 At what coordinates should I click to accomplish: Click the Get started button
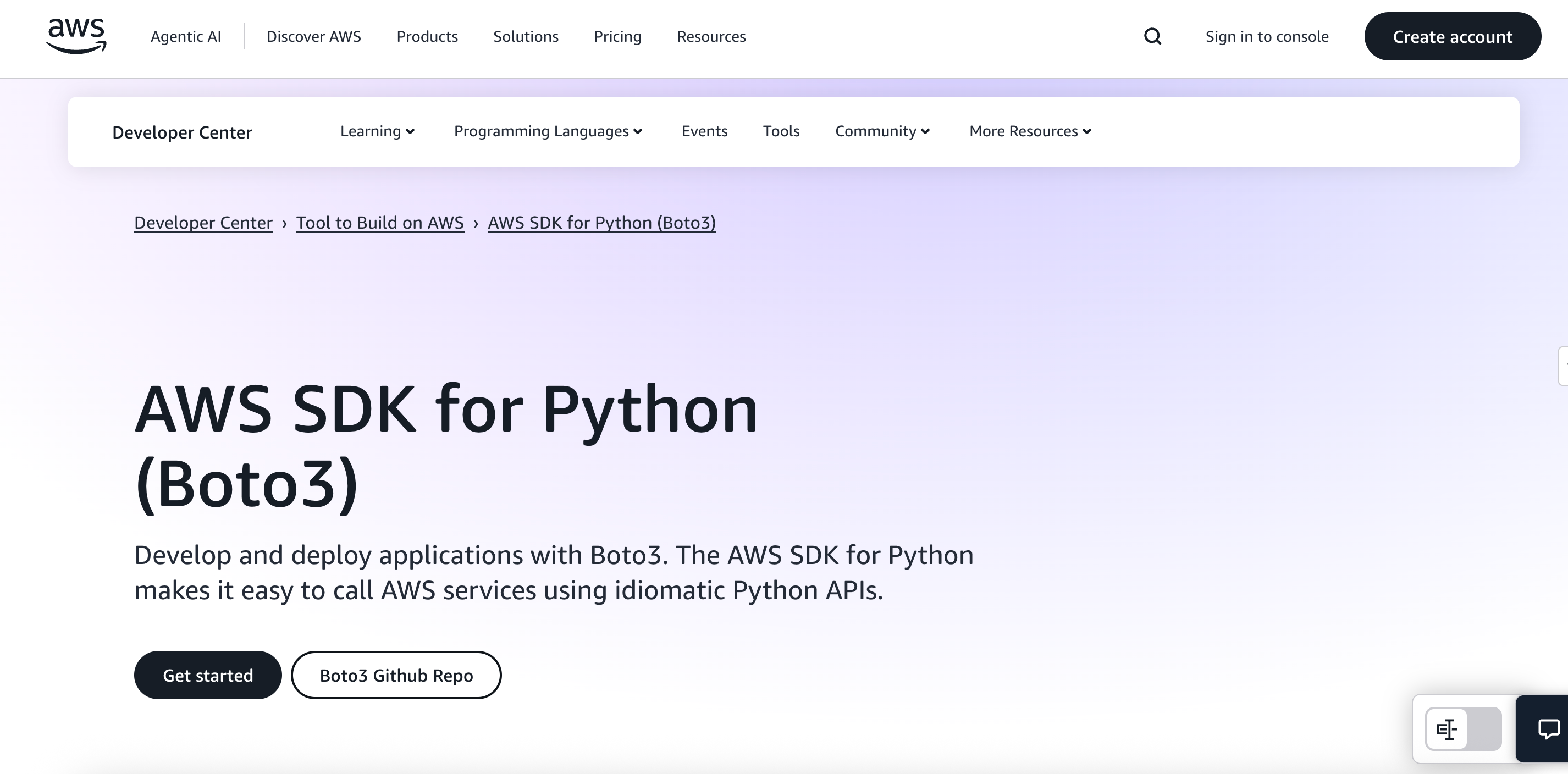208,675
